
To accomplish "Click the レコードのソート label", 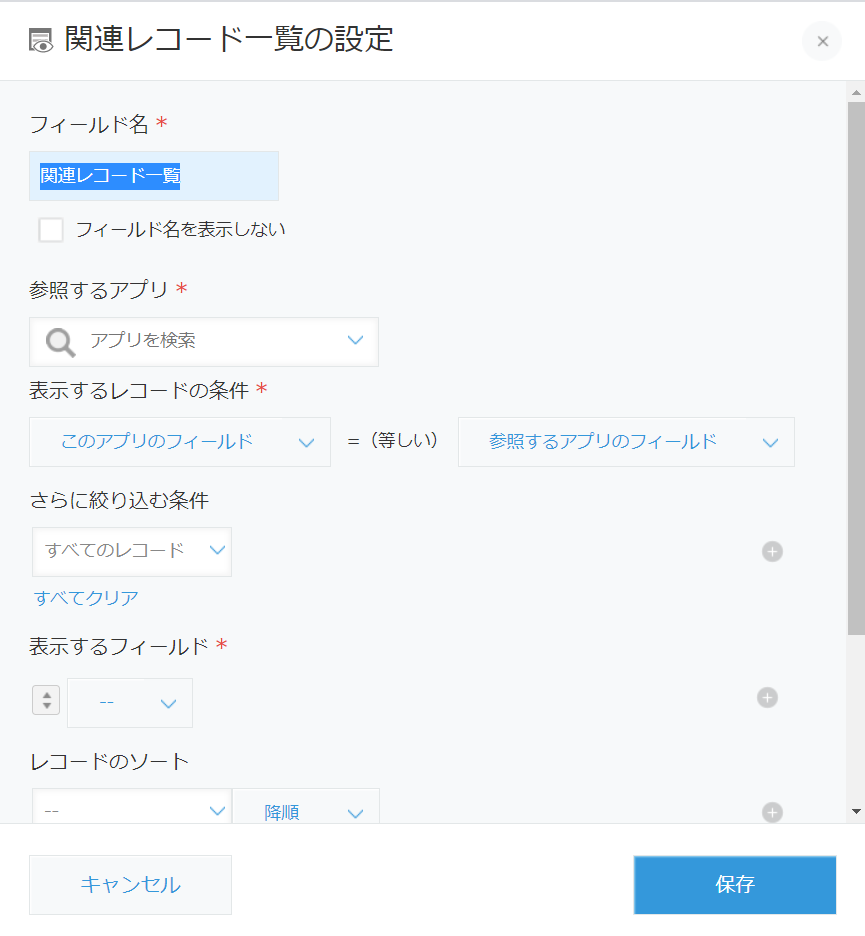I will click(109, 762).
